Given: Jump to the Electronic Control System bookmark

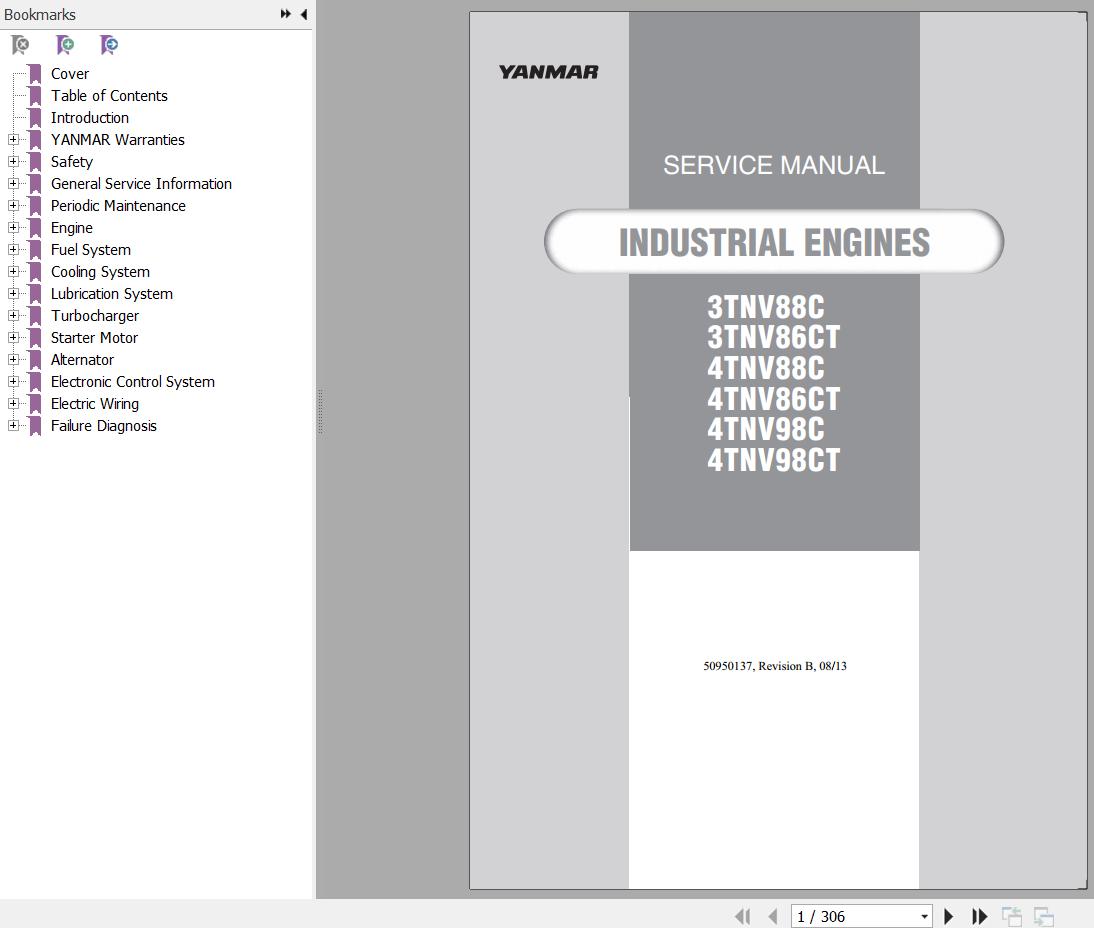Looking at the screenshot, I should 132,382.
